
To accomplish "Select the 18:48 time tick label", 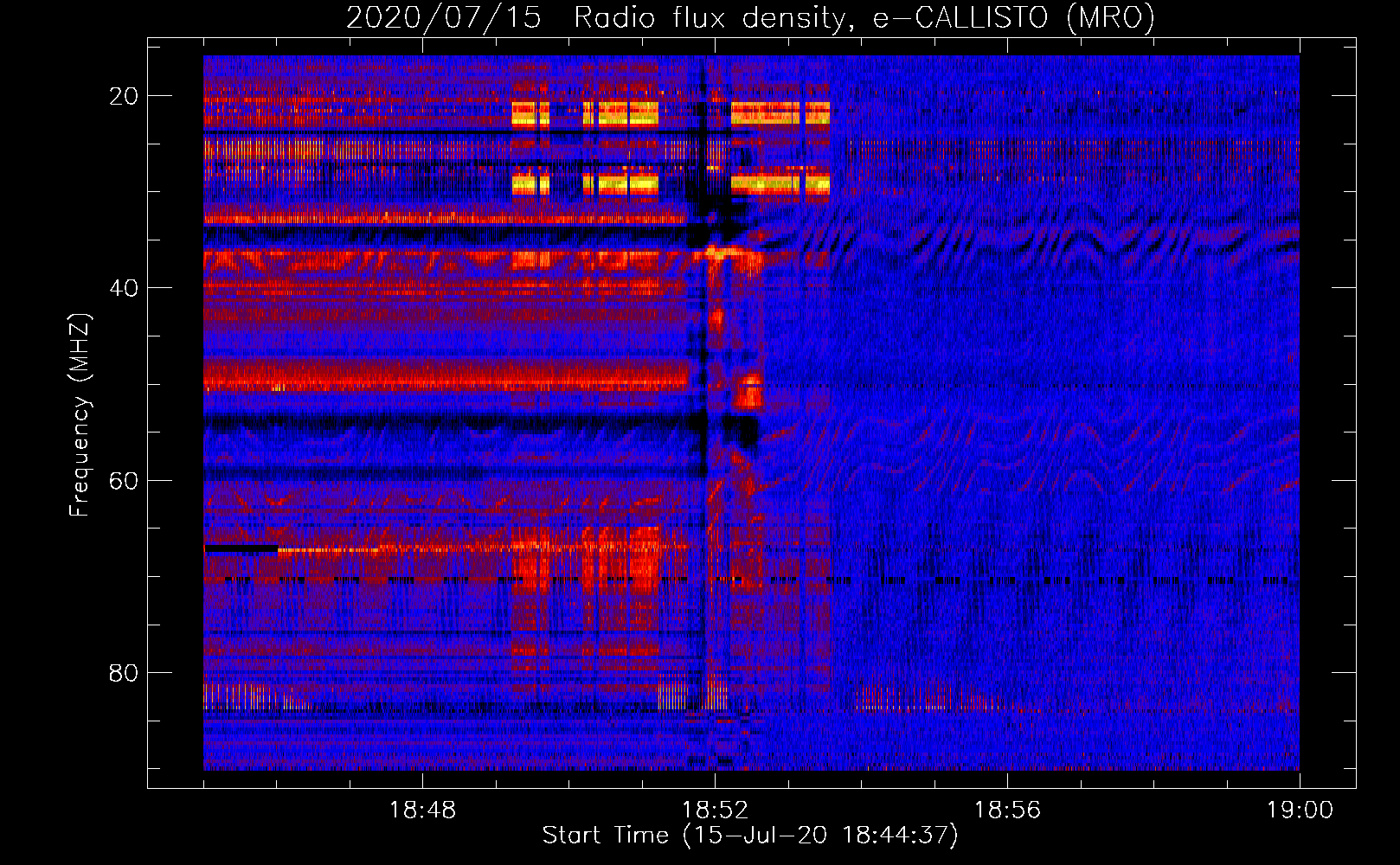I will point(422,811).
